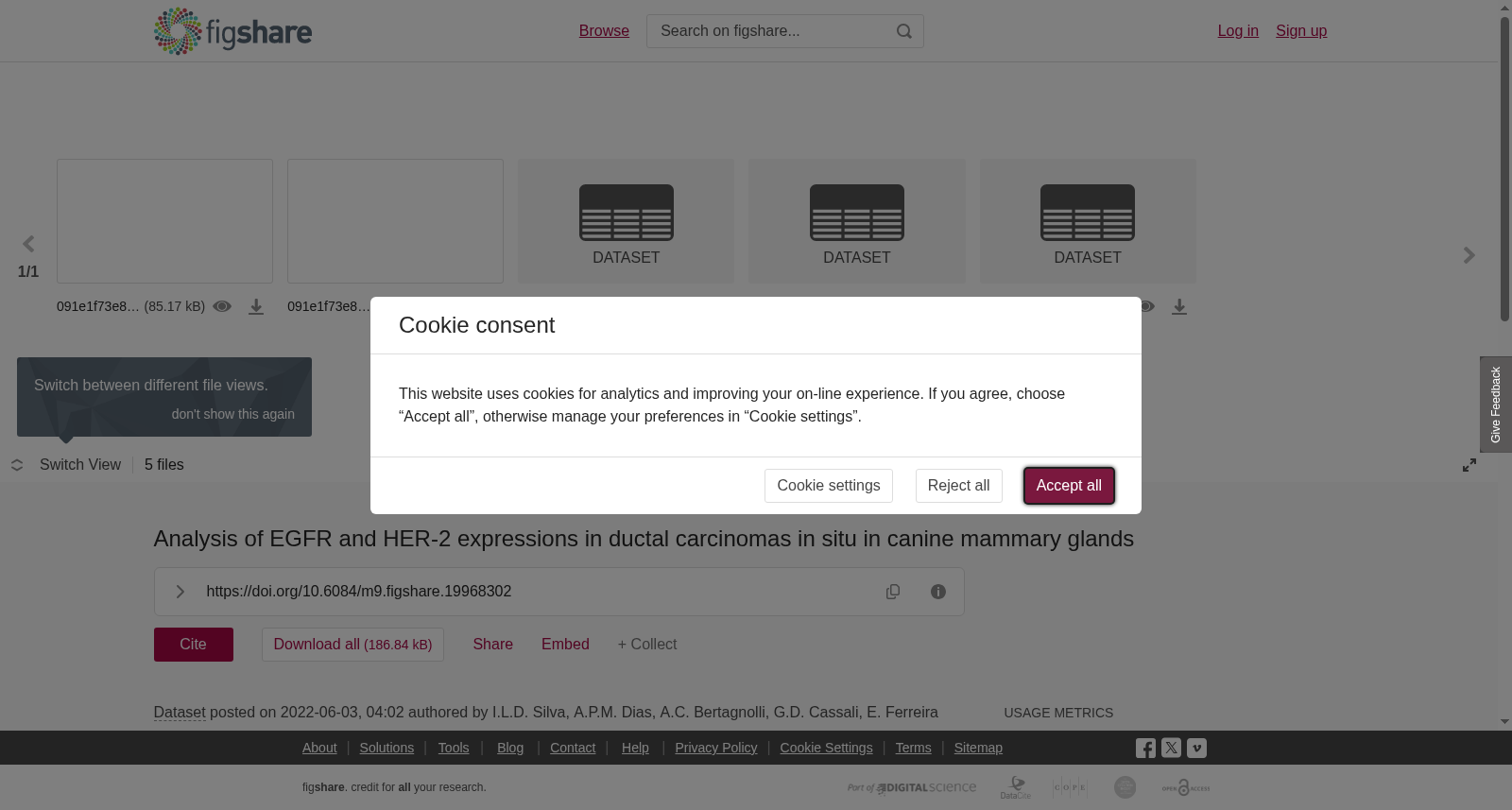Click Reject all cookies button
Screen dimensions: 1512x810
(958, 486)
